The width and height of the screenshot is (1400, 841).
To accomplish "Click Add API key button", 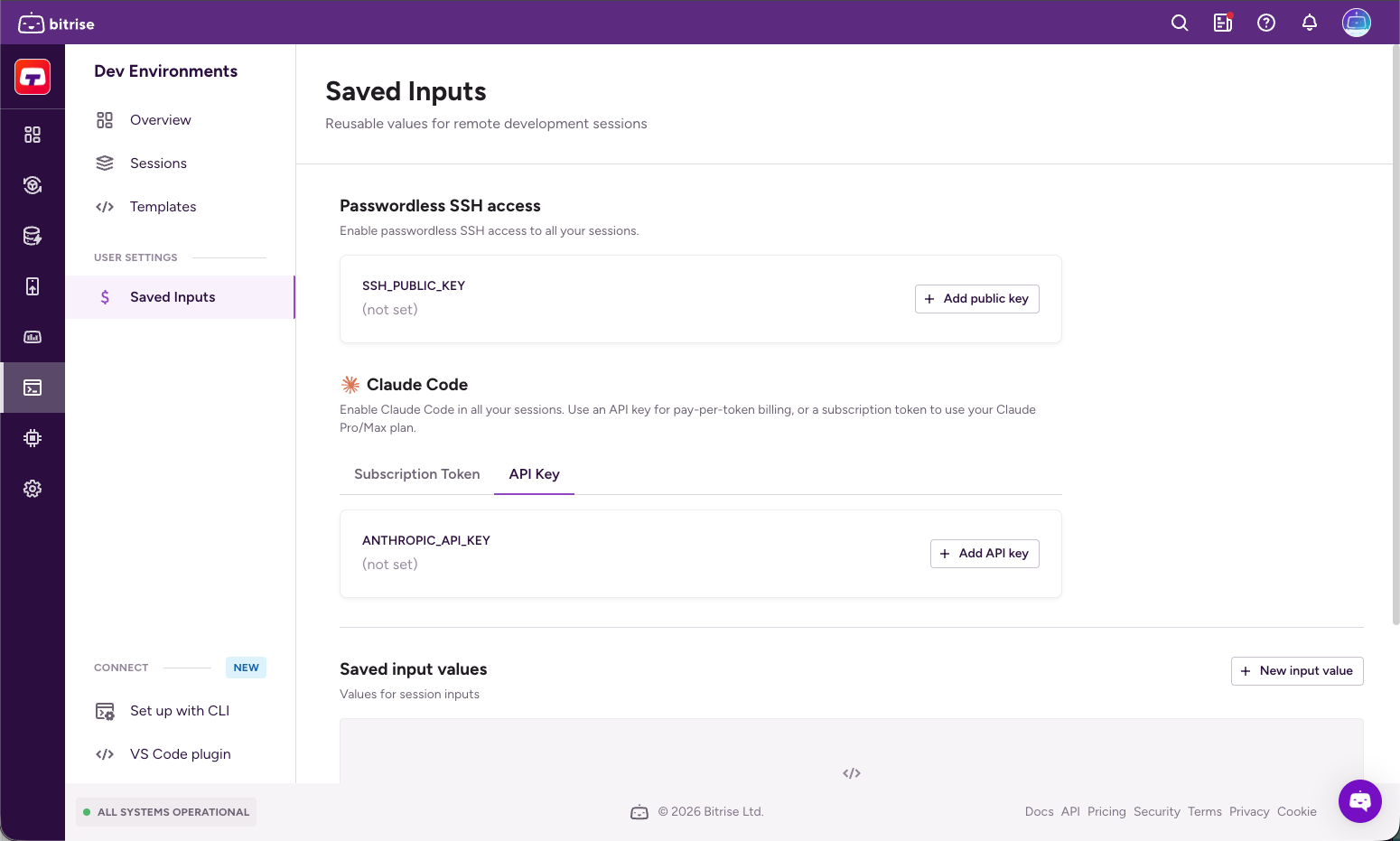I will pyautogui.click(x=985, y=554).
